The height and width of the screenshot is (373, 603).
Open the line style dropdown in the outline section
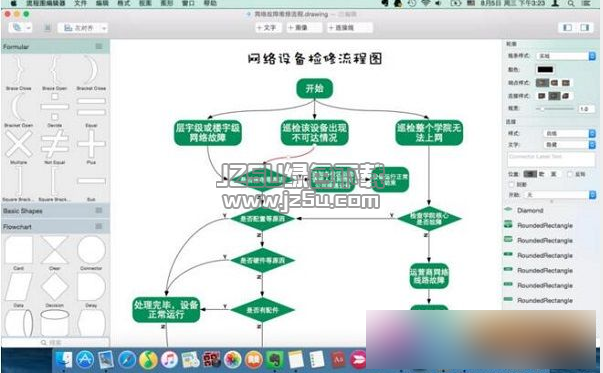566,56
